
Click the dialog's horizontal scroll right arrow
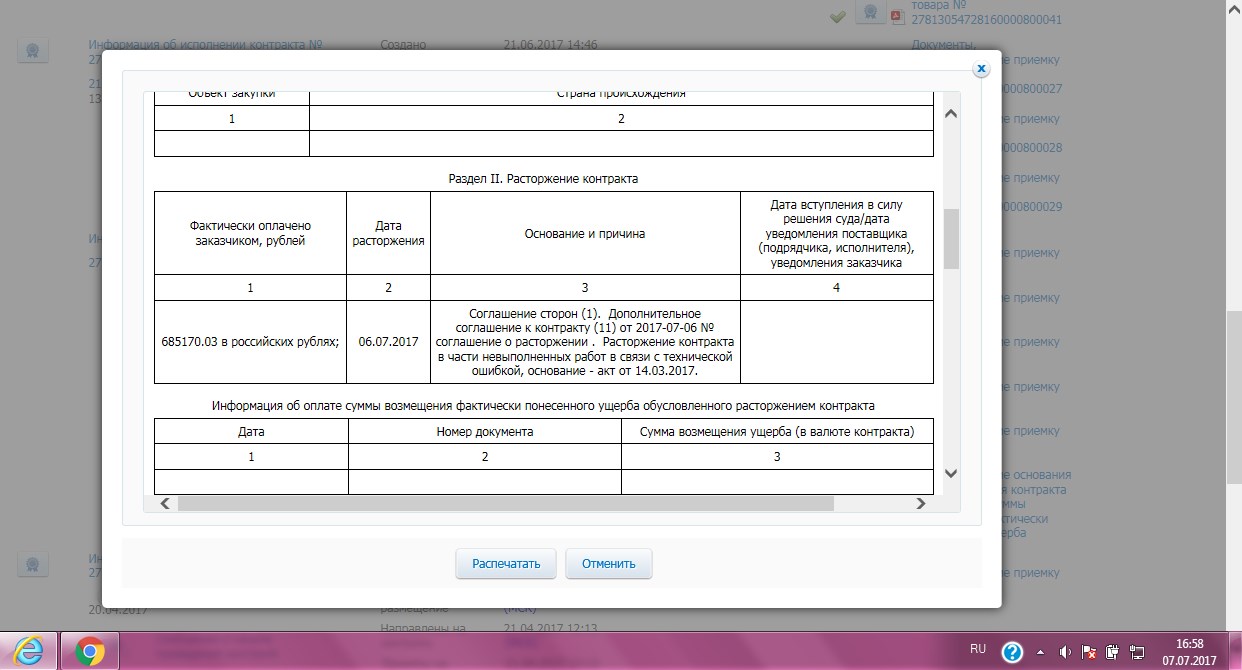click(x=921, y=504)
